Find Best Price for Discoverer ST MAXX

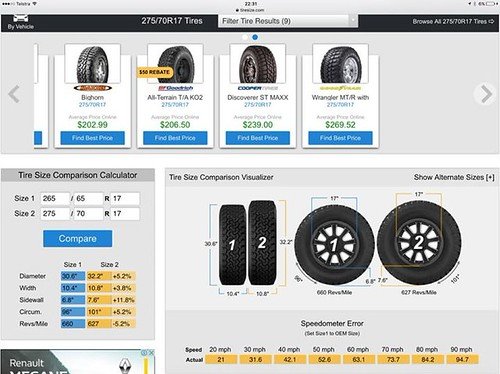point(258,138)
